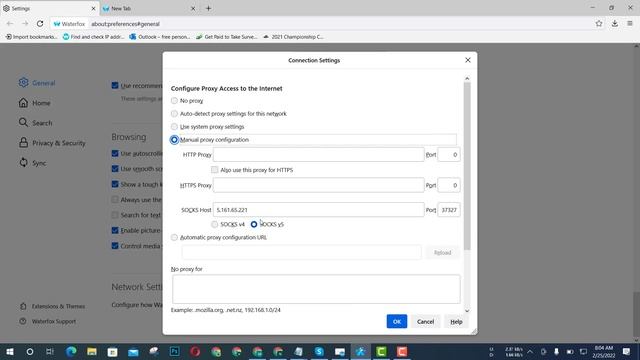Click Cancel in Connection Settings
Viewport: 640px width, 360px height.
[x=425, y=322]
